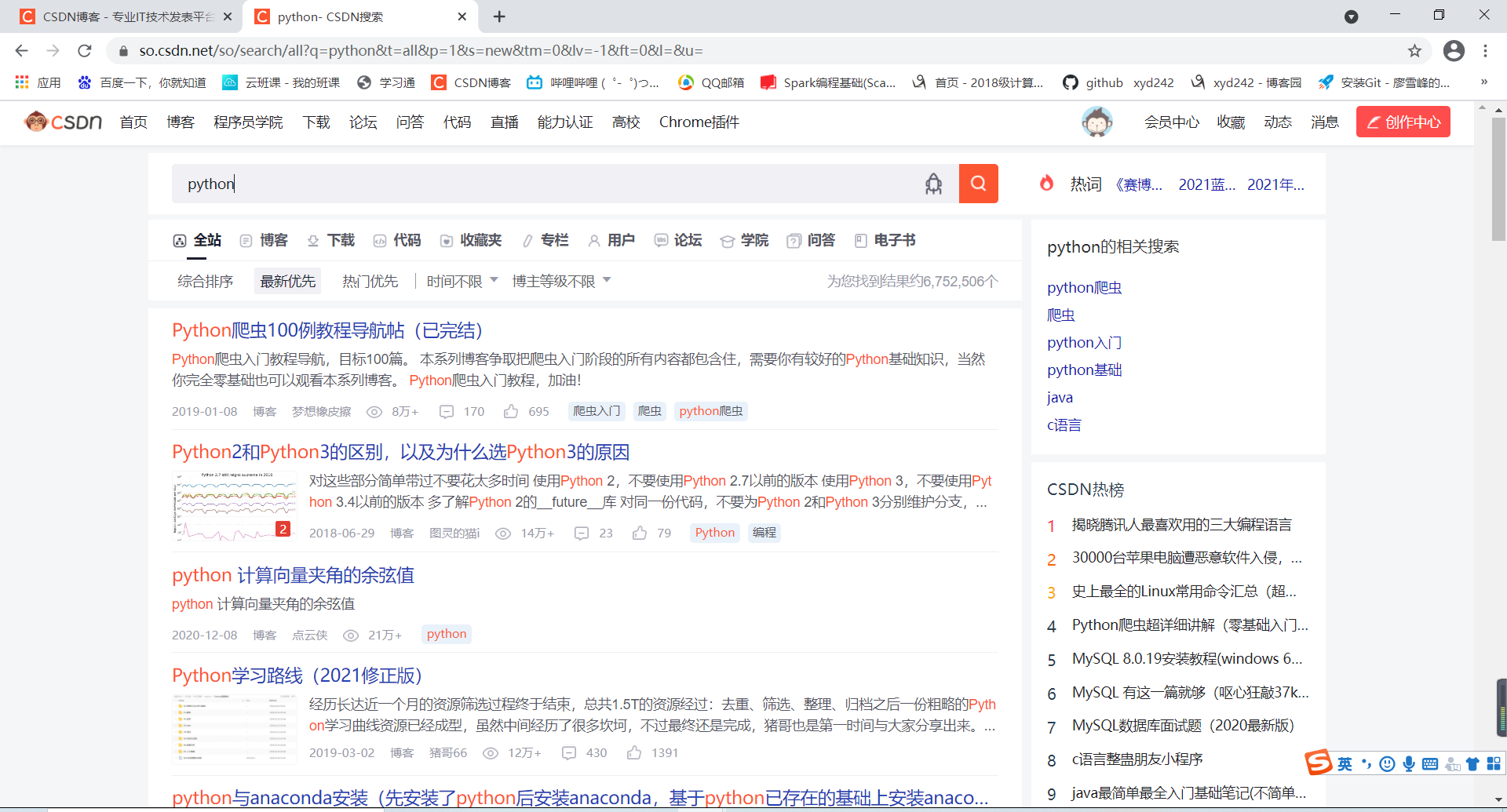Image resolution: width=1507 pixels, height=812 pixels.
Task: Expand the 博主等级不限 dropdown
Action: [x=561, y=281]
